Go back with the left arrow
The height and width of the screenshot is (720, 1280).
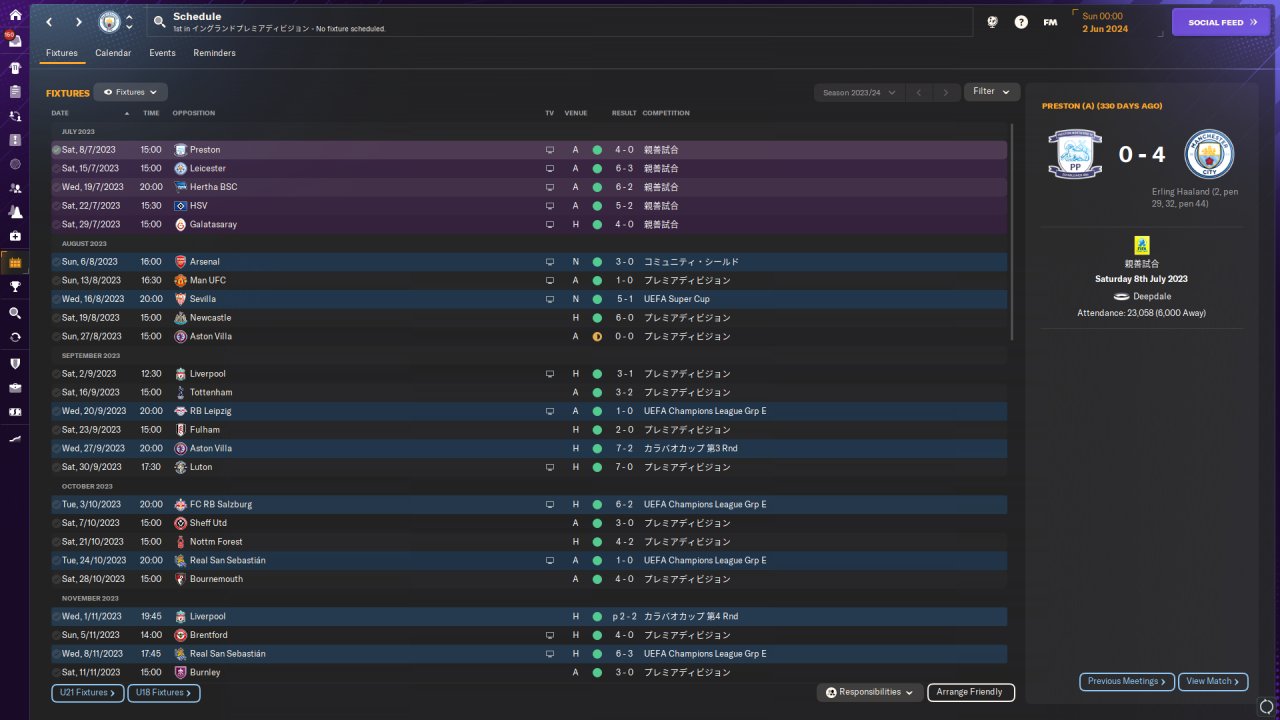point(49,22)
